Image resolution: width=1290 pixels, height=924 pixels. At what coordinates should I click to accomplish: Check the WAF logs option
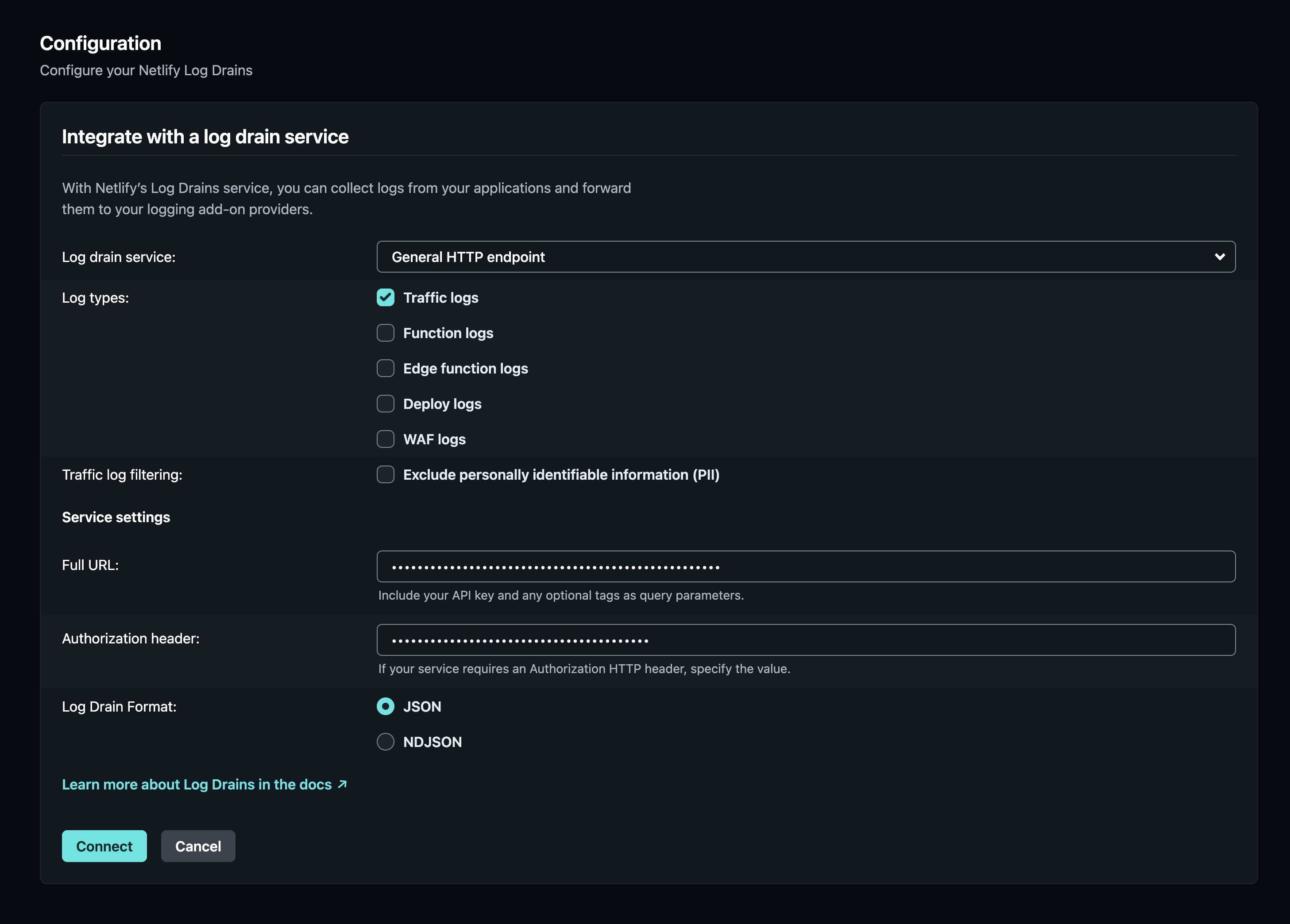[x=385, y=439]
